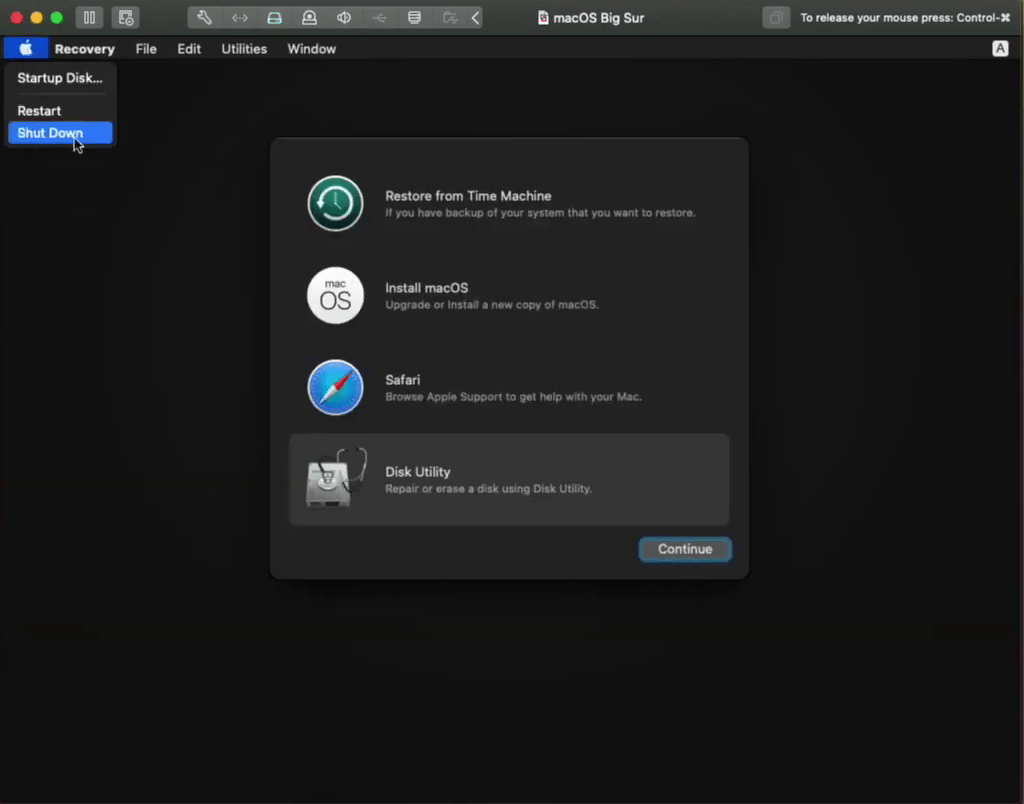
Task: Minimize the virtual machine window
Action: (x=37, y=18)
